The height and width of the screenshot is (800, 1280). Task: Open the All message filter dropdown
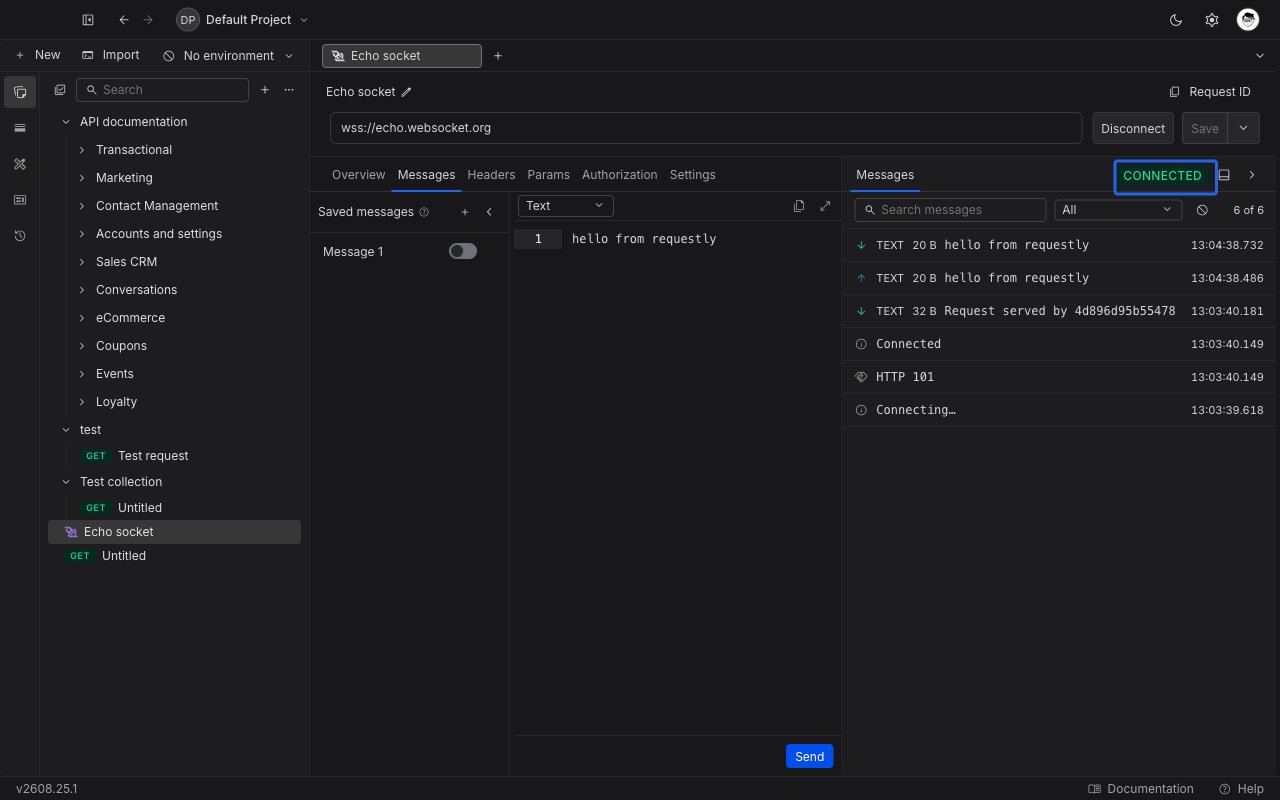click(1118, 210)
